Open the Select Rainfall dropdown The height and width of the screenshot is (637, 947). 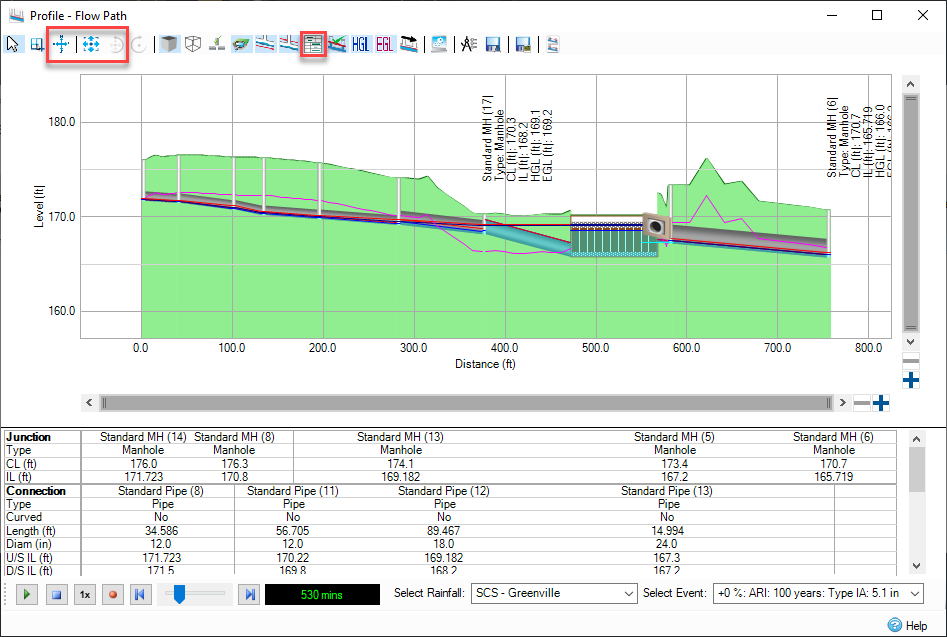[x=554, y=594]
